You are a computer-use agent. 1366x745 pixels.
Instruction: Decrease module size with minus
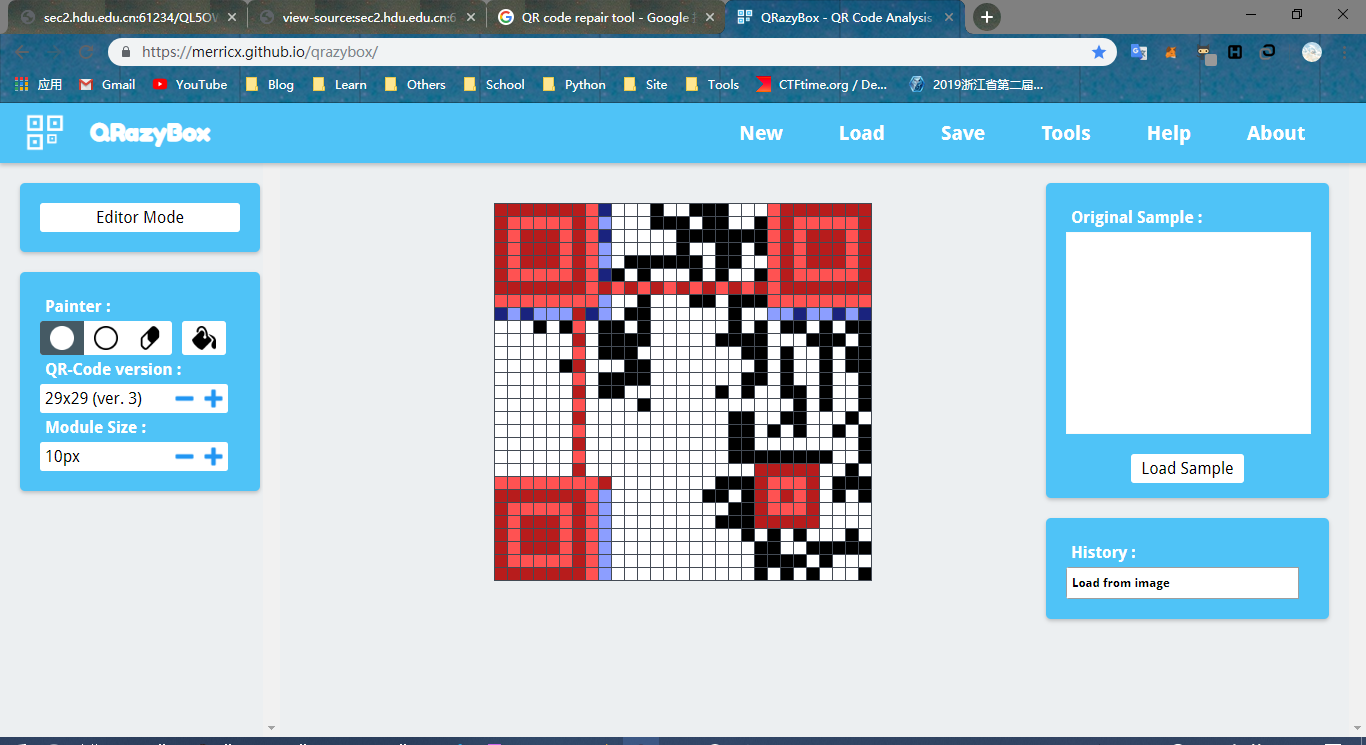184,456
